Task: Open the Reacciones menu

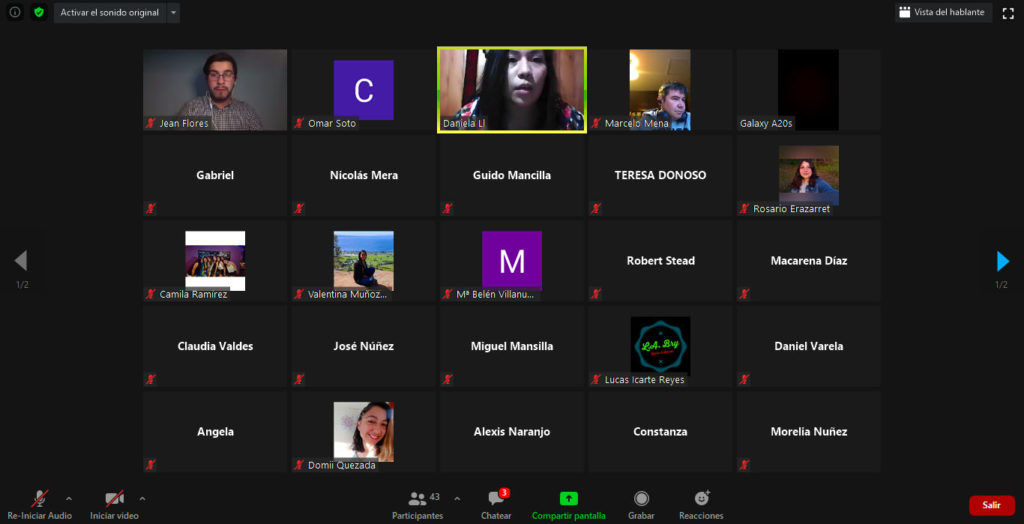Action: pyautogui.click(x=701, y=504)
